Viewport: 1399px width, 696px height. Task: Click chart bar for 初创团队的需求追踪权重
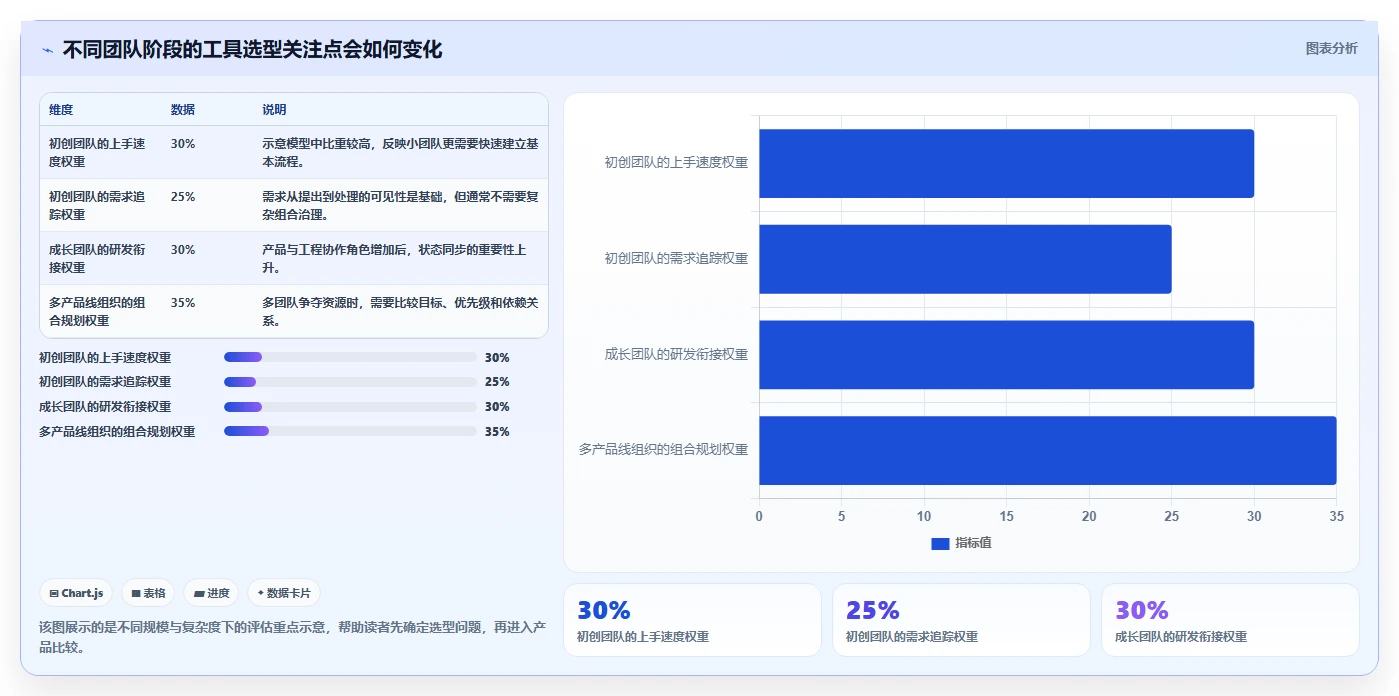pos(965,259)
